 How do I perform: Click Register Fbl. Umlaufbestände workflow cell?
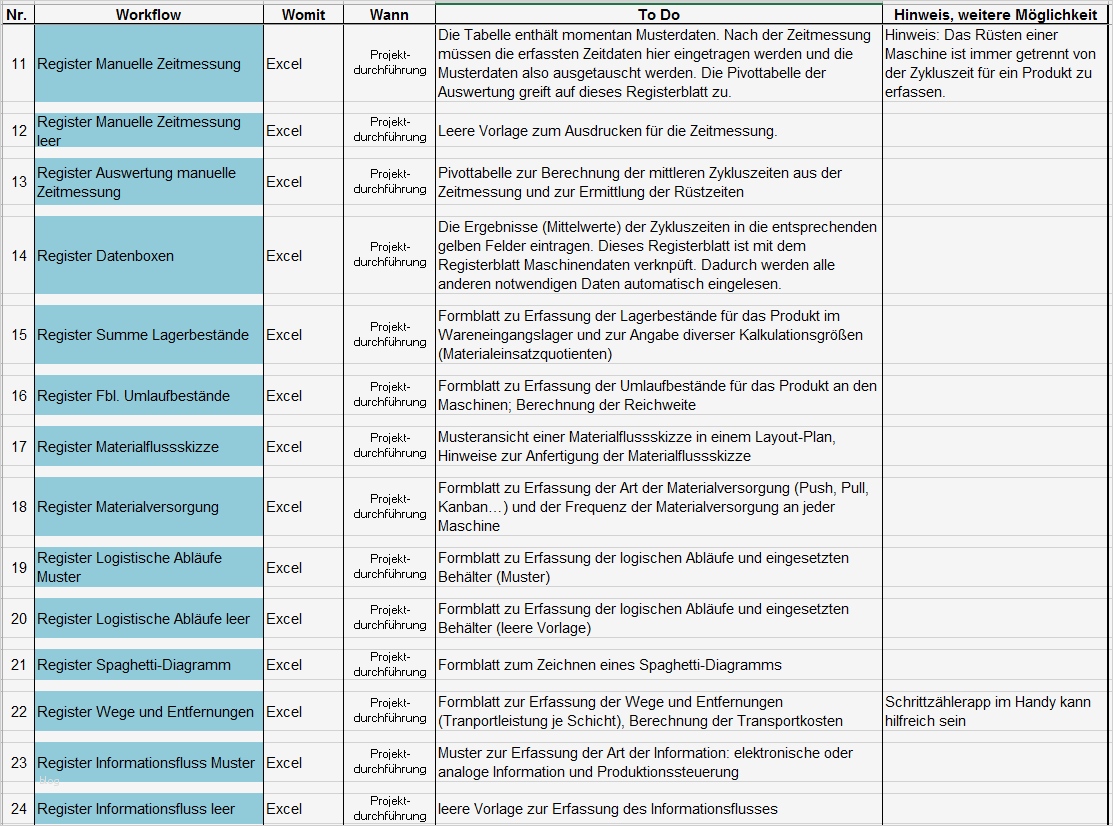[x=148, y=395]
